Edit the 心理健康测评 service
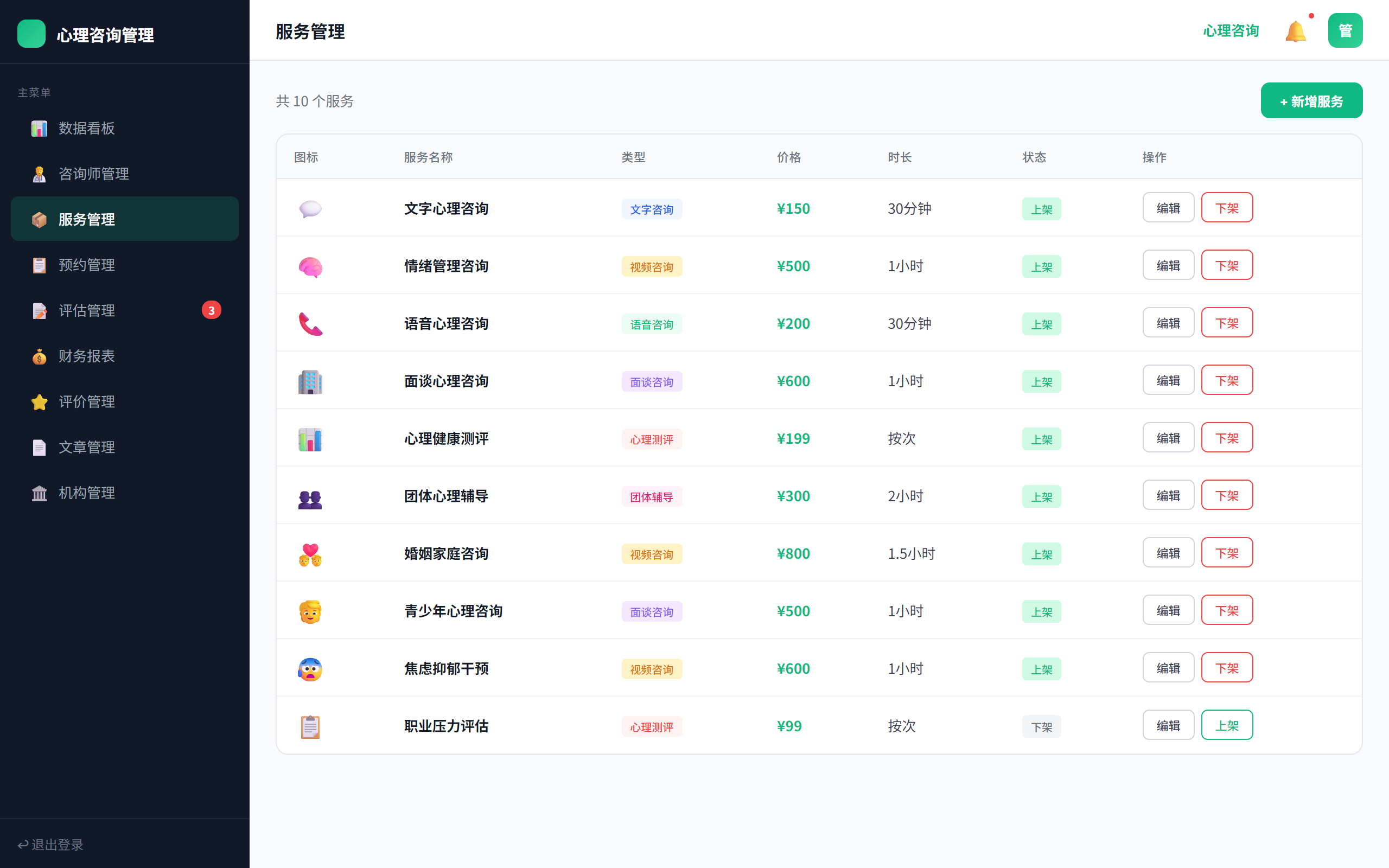The image size is (1389, 868). point(1168,437)
